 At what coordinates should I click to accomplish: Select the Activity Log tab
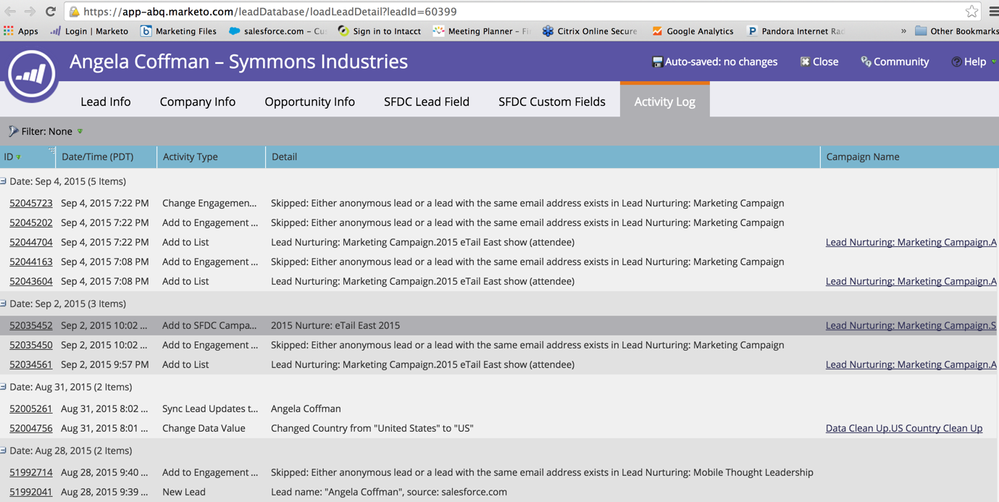[665, 101]
